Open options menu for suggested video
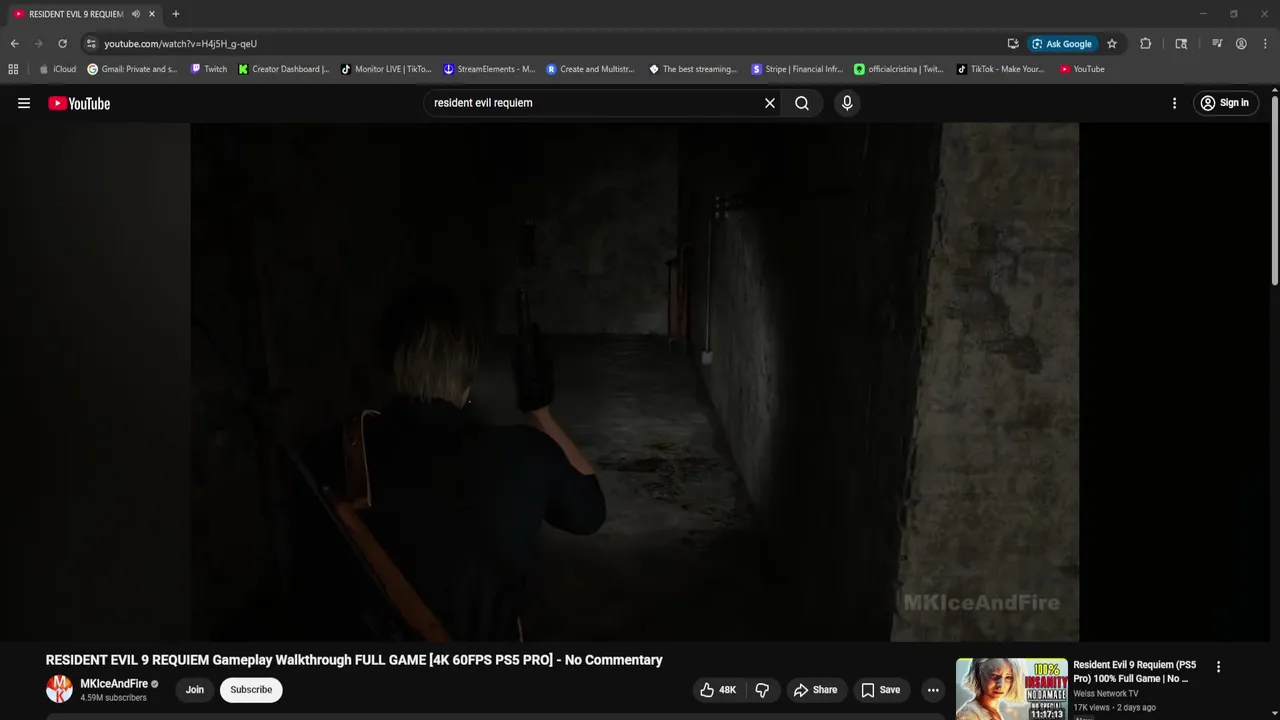The width and height of the screenshot is (1280, 720). click(1218, 667)
